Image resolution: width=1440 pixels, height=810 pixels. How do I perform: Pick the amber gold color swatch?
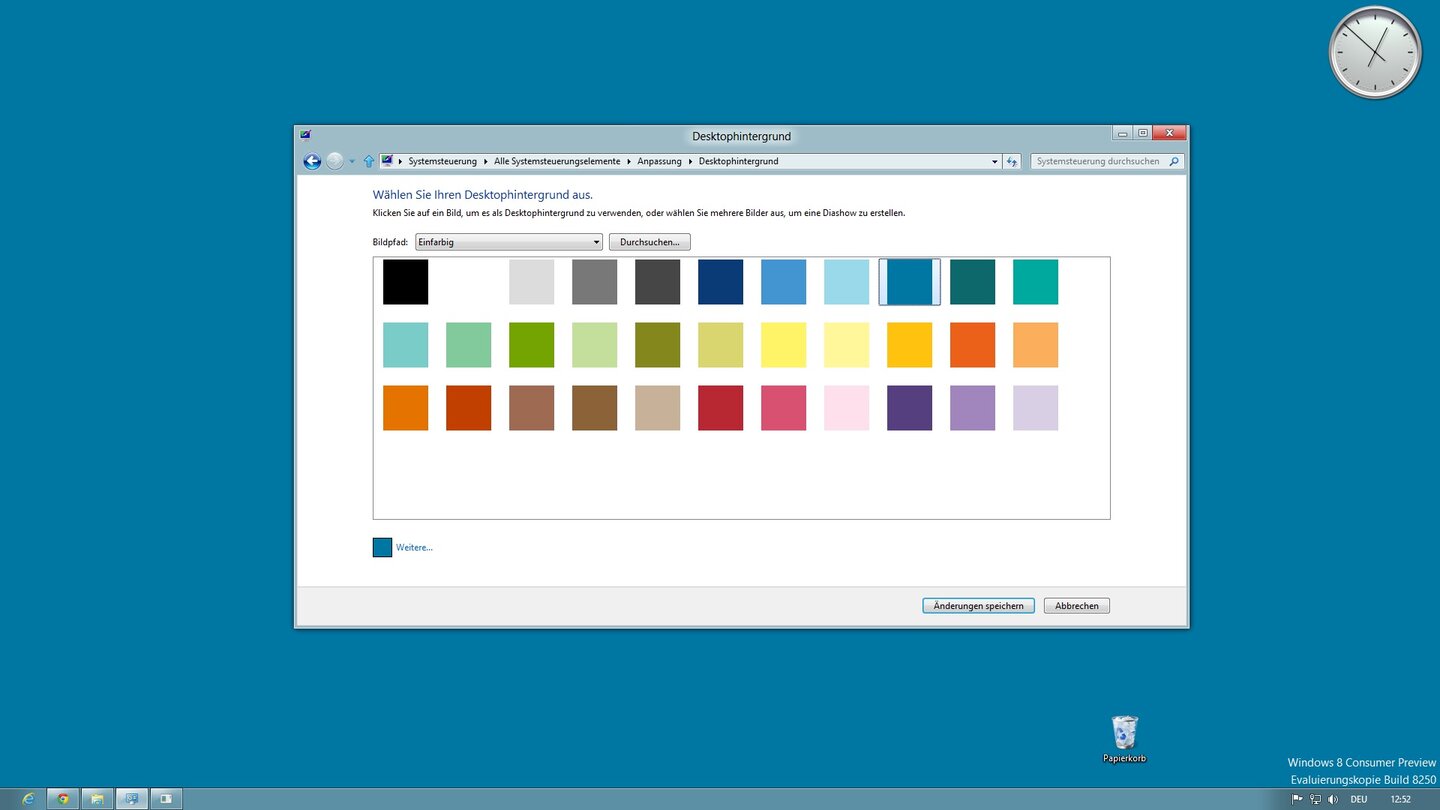[909, 345]
